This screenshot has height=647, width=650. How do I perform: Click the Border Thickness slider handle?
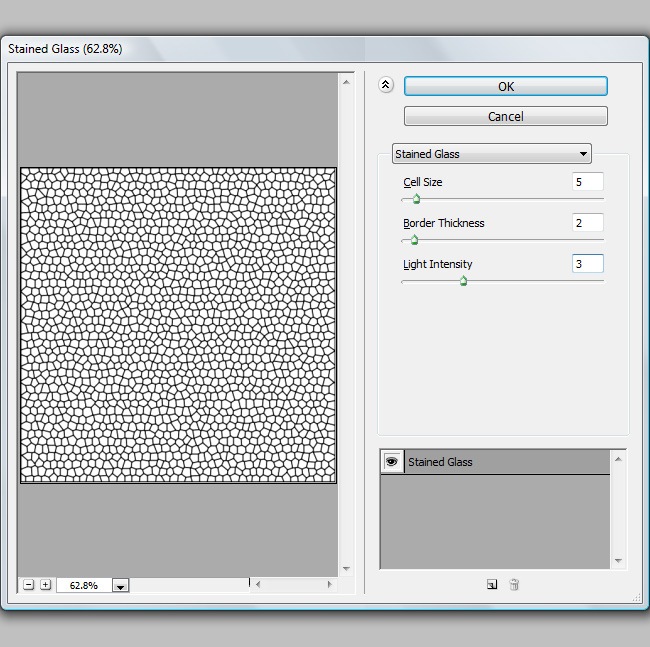(x=413, y=240)
